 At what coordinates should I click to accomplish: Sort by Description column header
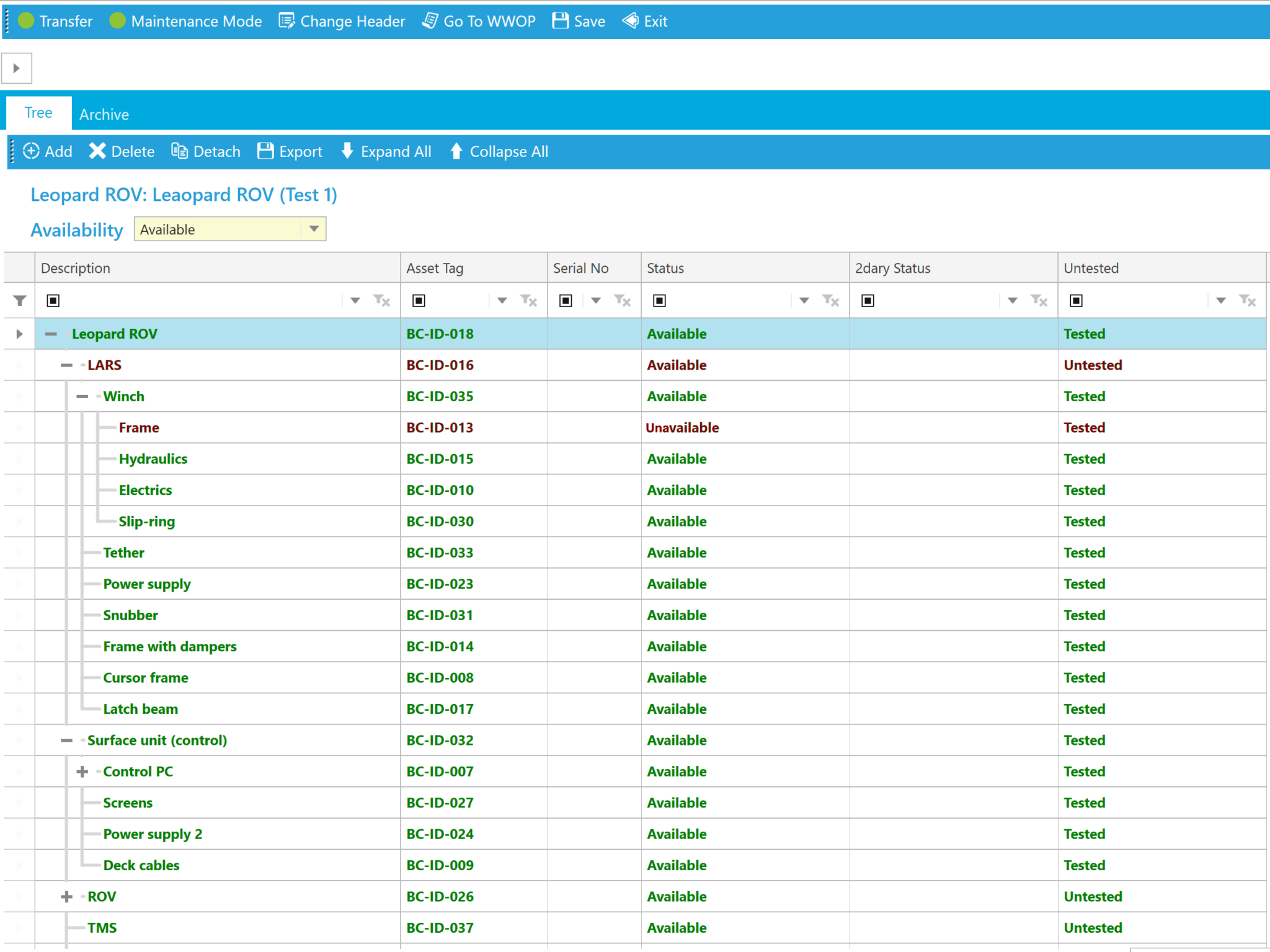[x=217, y=268]
